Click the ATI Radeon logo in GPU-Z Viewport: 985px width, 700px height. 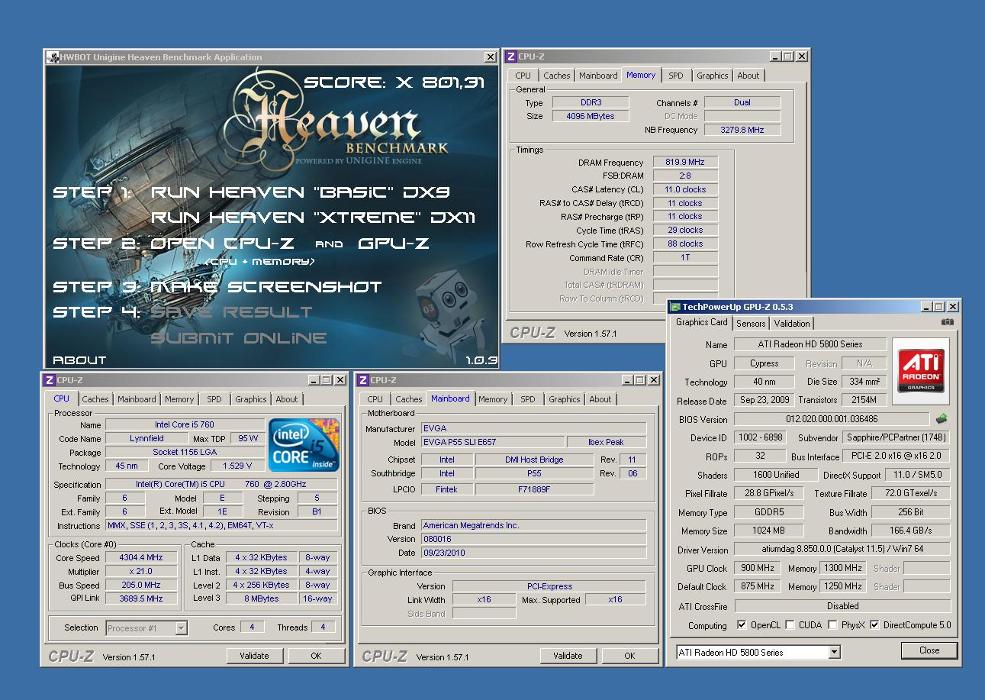(921, 371)
